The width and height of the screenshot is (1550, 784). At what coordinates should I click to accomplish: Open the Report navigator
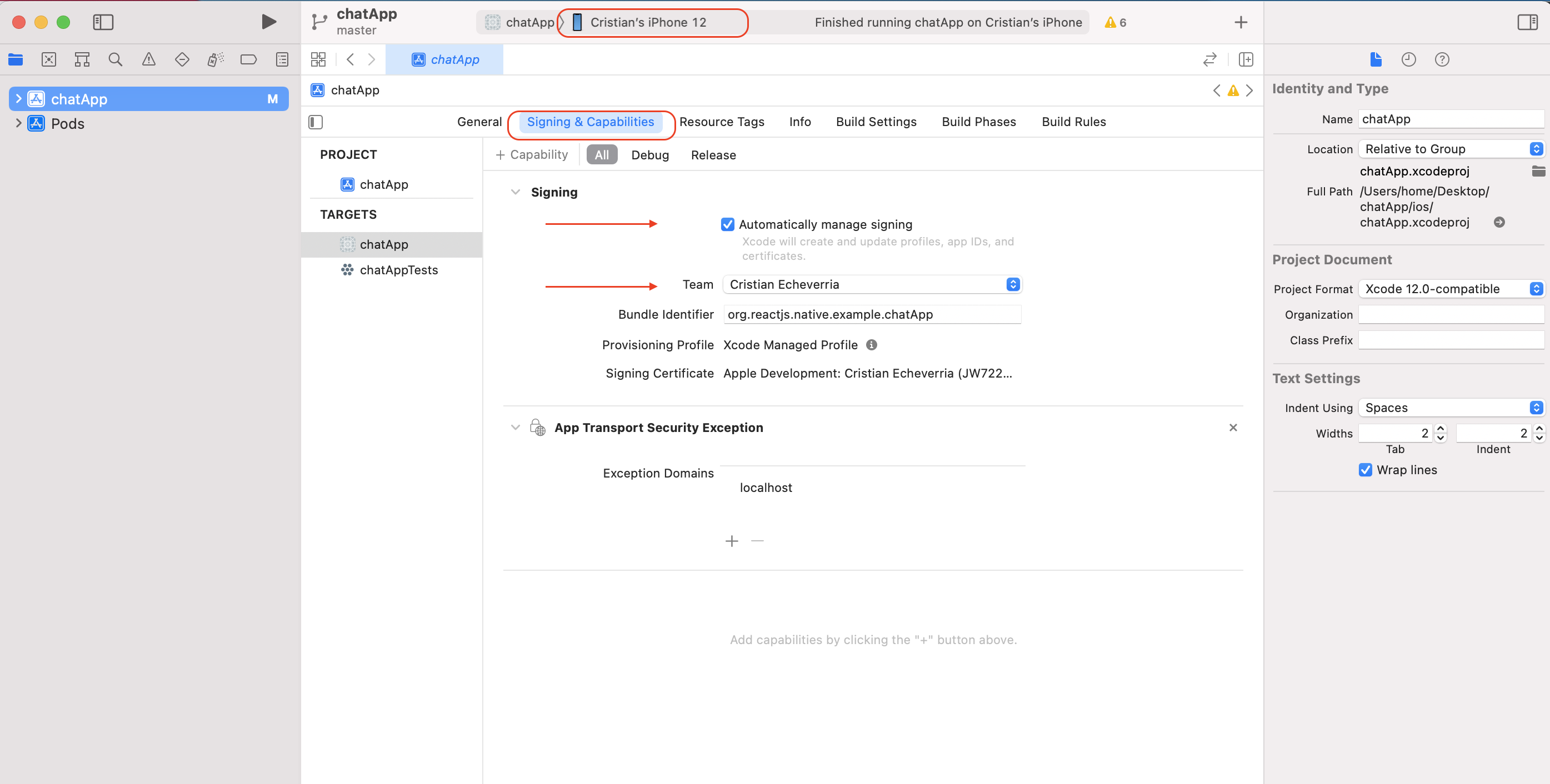click(x=282, y=59)
